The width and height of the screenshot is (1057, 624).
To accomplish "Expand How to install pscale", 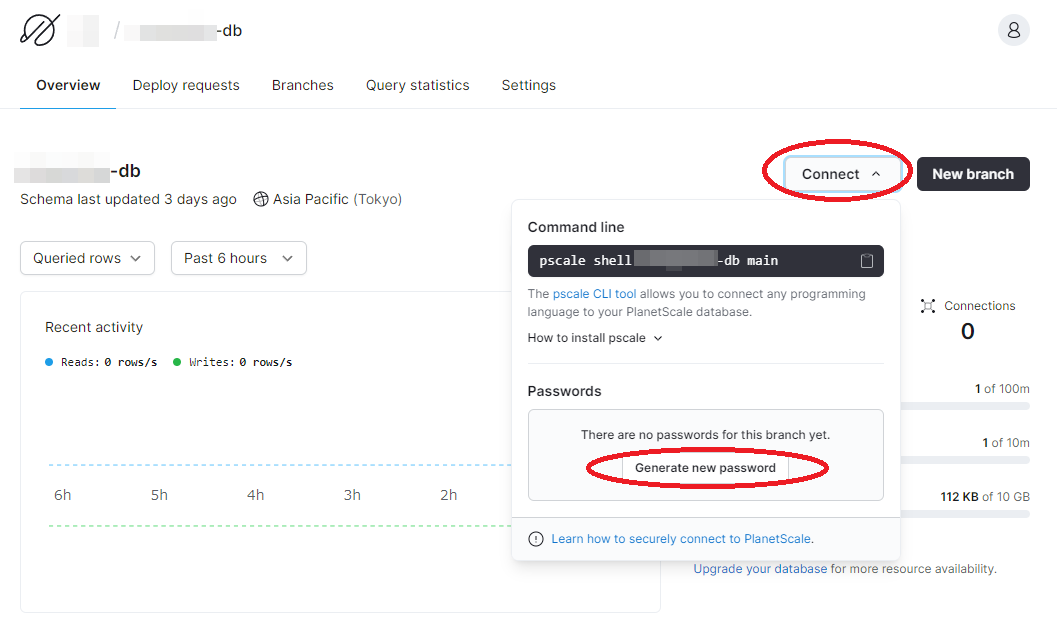I will (595, 338).
